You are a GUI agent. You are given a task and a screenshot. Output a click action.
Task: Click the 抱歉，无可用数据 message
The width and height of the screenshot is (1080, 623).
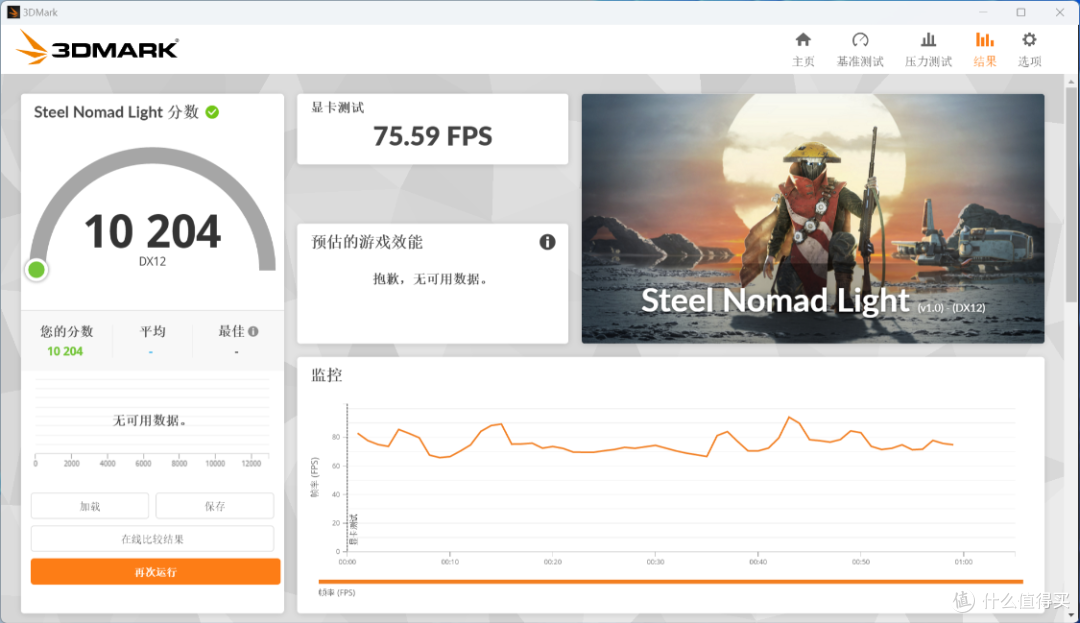(x=430, y=279)
